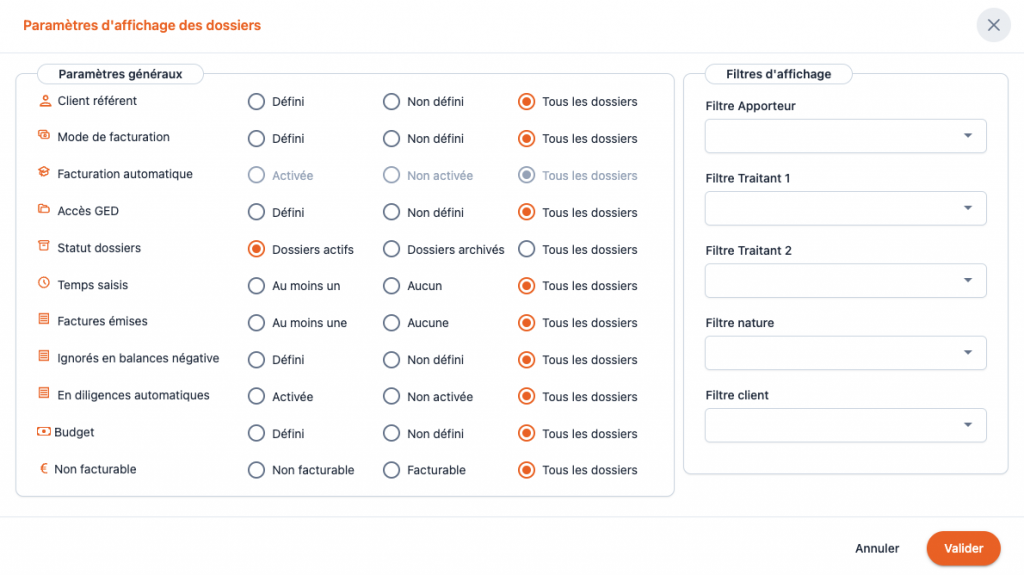
Task: Close the Paramètres d'affichage dialog
Action: coord(993,25)
